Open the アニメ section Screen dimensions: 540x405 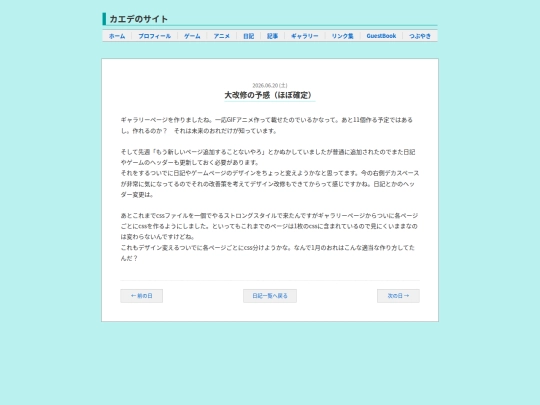[x=221, y=36]
